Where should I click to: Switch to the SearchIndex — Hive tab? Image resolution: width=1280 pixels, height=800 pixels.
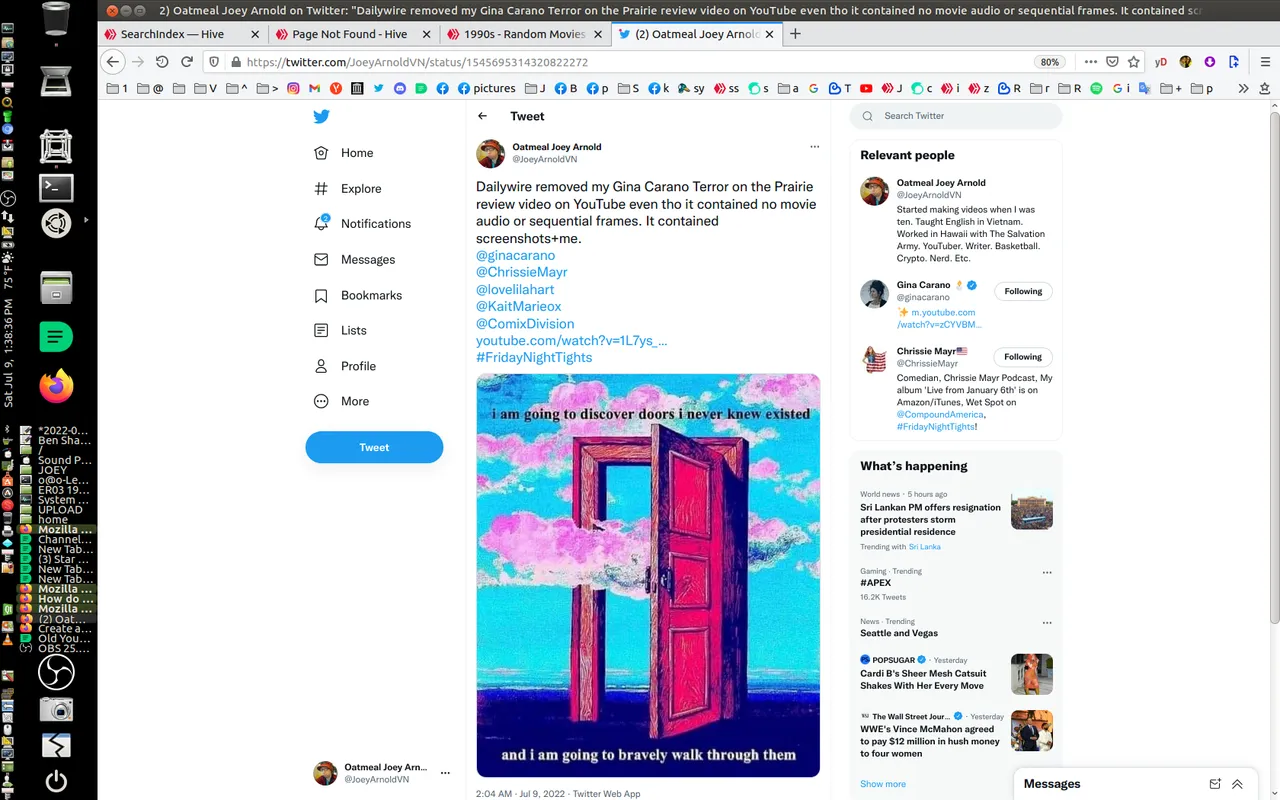pyautogui.click(x=172, y=34)
